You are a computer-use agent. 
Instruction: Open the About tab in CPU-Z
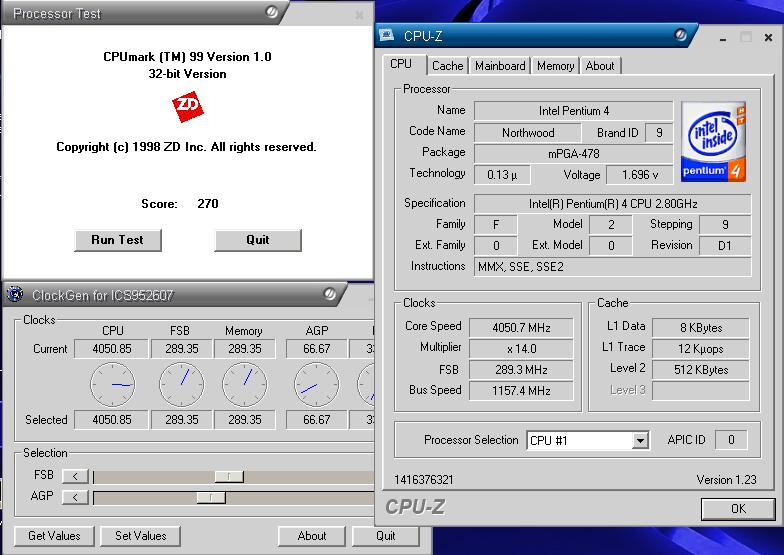point(600,66)
